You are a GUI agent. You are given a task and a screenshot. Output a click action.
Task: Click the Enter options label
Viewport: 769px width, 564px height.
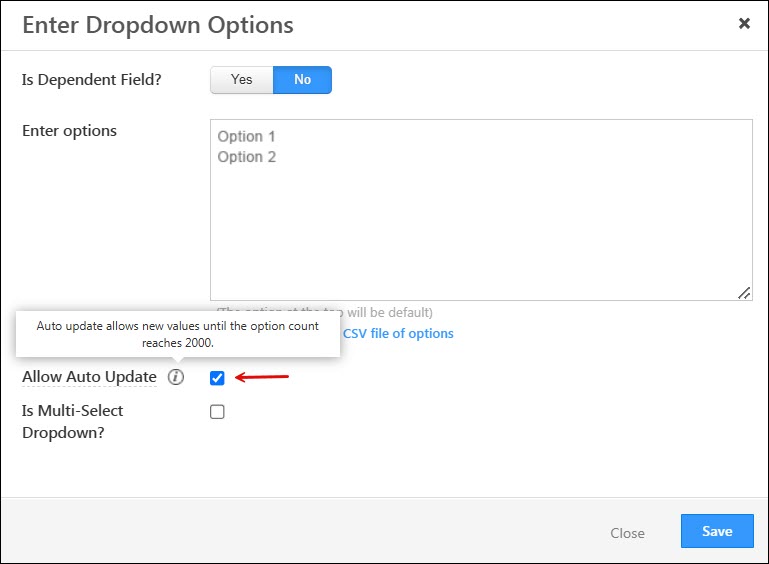(x=70, y=131)
